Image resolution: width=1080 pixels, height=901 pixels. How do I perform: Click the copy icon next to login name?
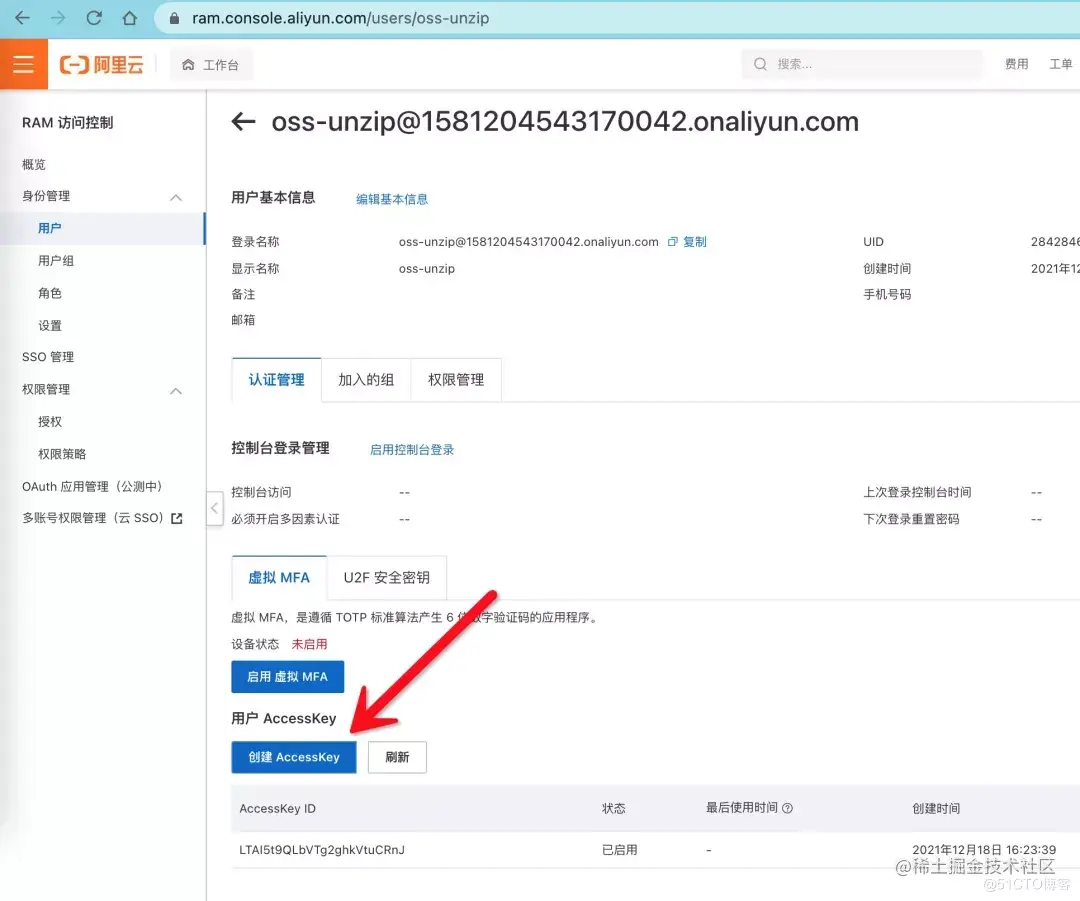coord(672,242)
